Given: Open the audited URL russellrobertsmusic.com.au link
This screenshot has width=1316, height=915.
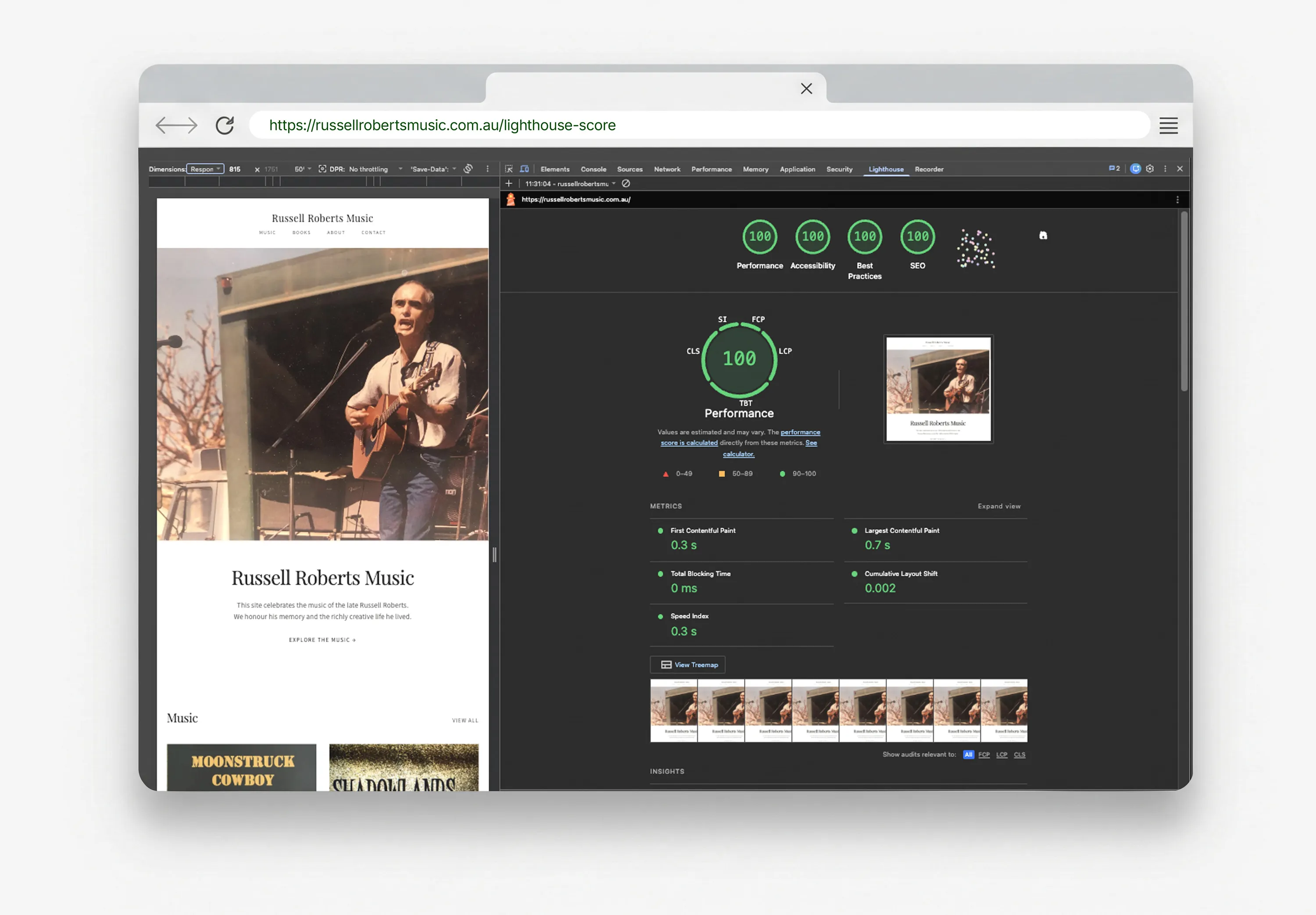Looking at the screenshot, I should [576, 200].
